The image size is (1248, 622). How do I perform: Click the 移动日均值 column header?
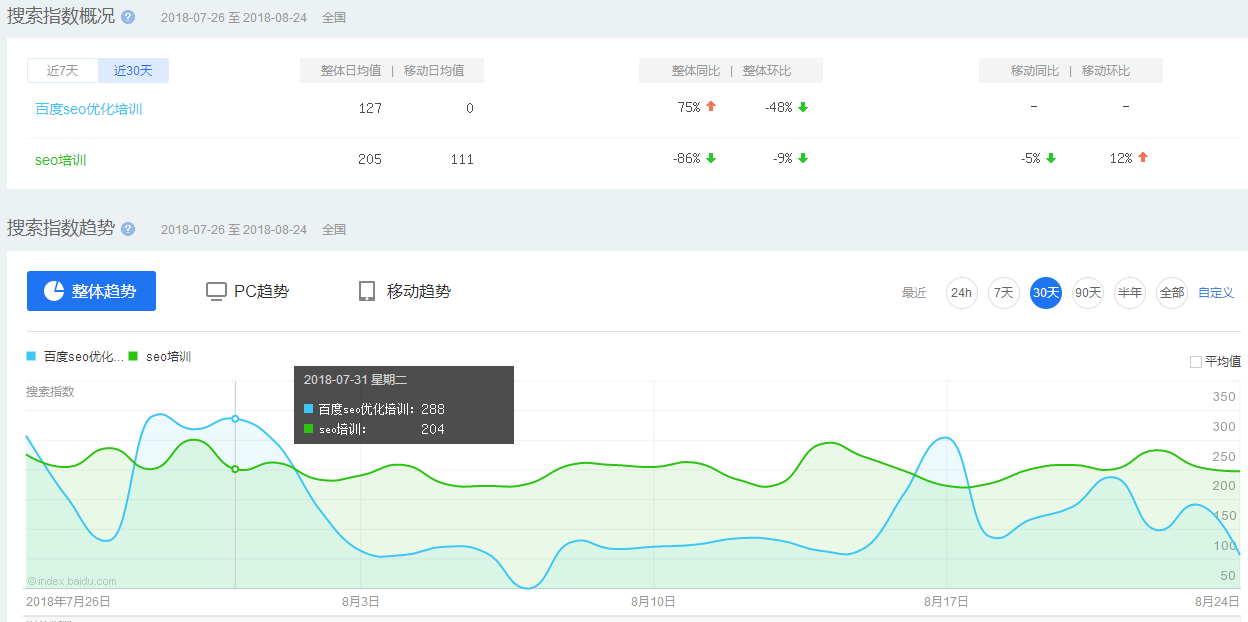(434, 71)
